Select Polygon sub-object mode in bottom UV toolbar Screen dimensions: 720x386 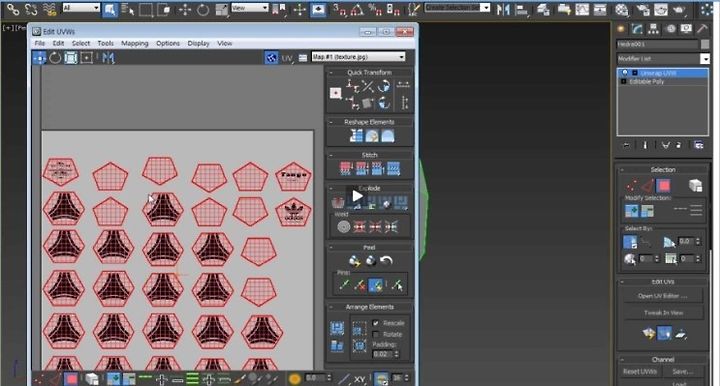[x=71, y=379]
